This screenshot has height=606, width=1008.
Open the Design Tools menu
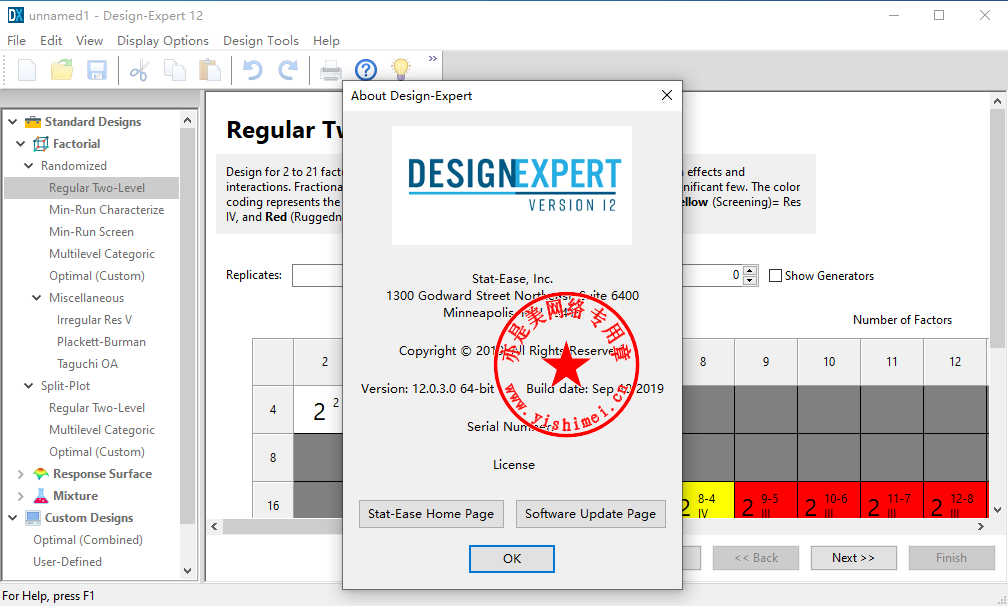pos(261,40)
